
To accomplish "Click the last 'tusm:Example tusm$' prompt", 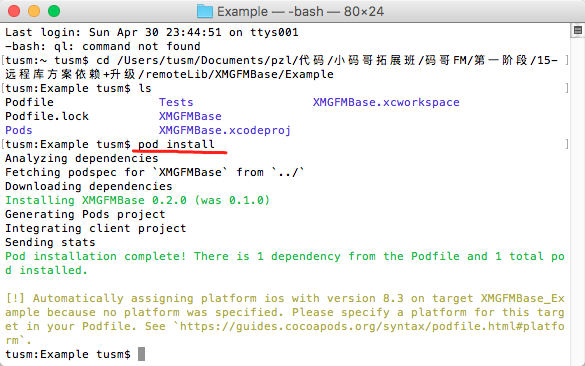I will [68, 354].
